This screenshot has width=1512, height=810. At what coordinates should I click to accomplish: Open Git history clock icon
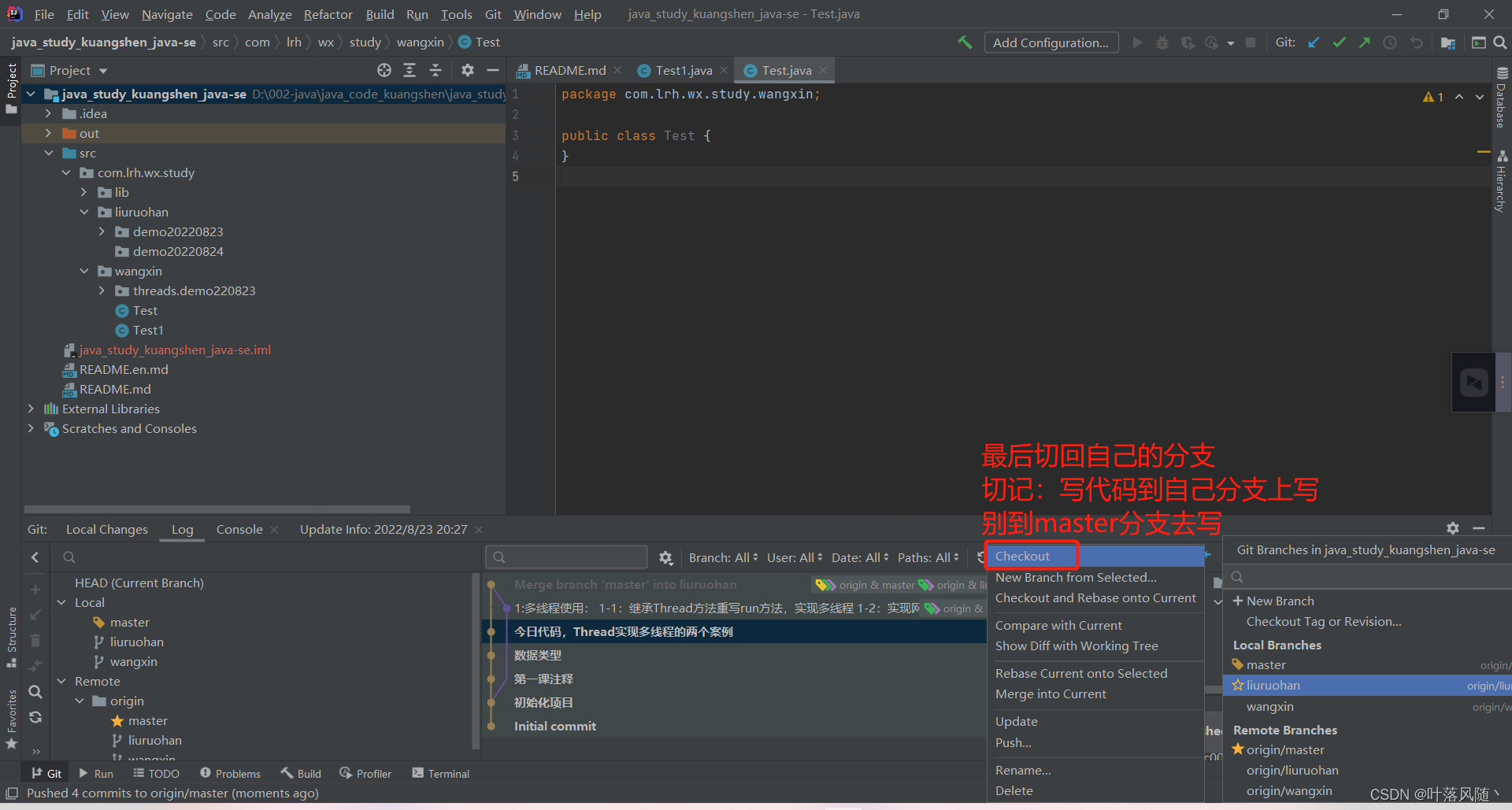coord(1390,43)
